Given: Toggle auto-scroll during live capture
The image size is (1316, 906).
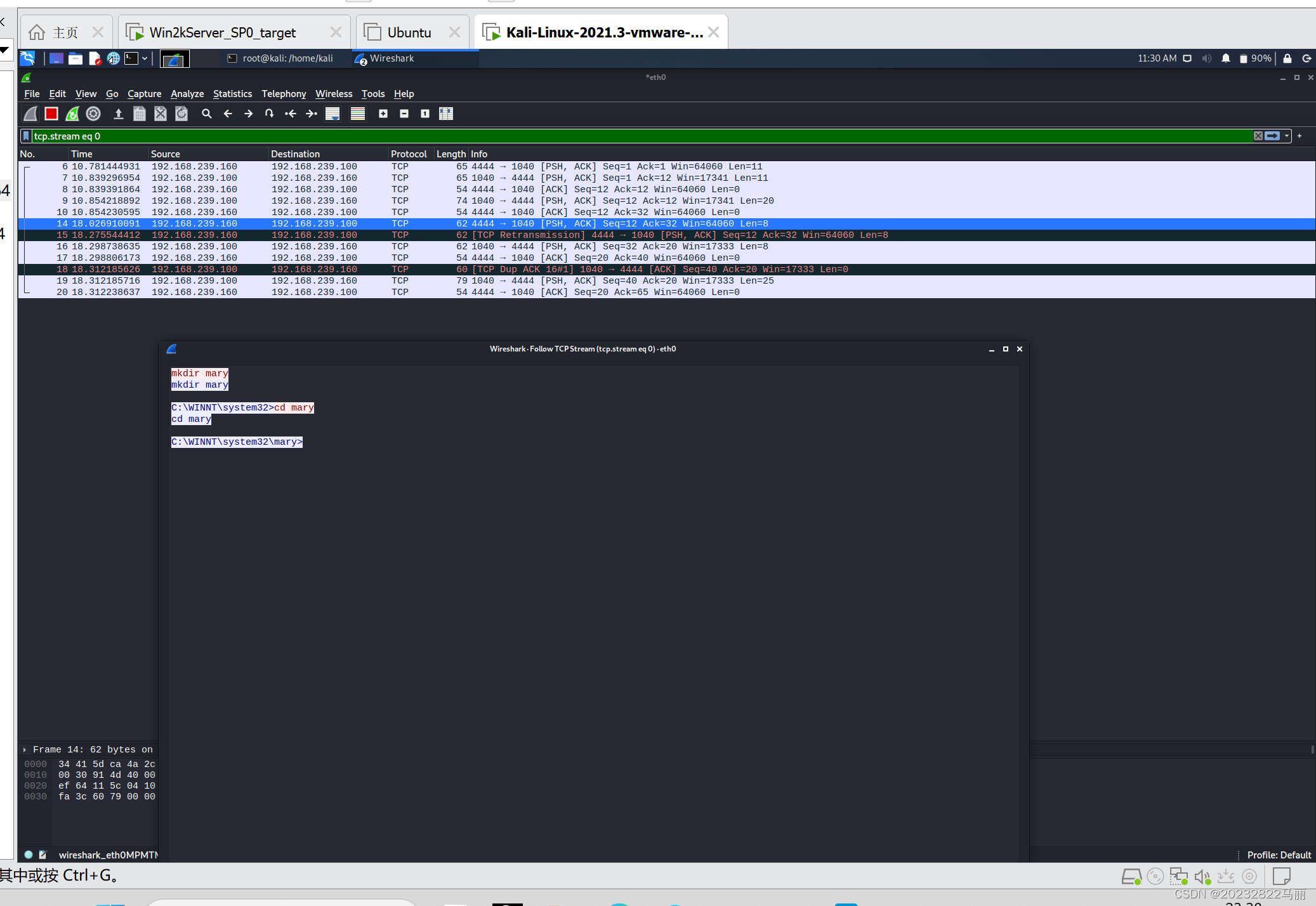Looking at the screenshot, I should (x=332, y=114).
